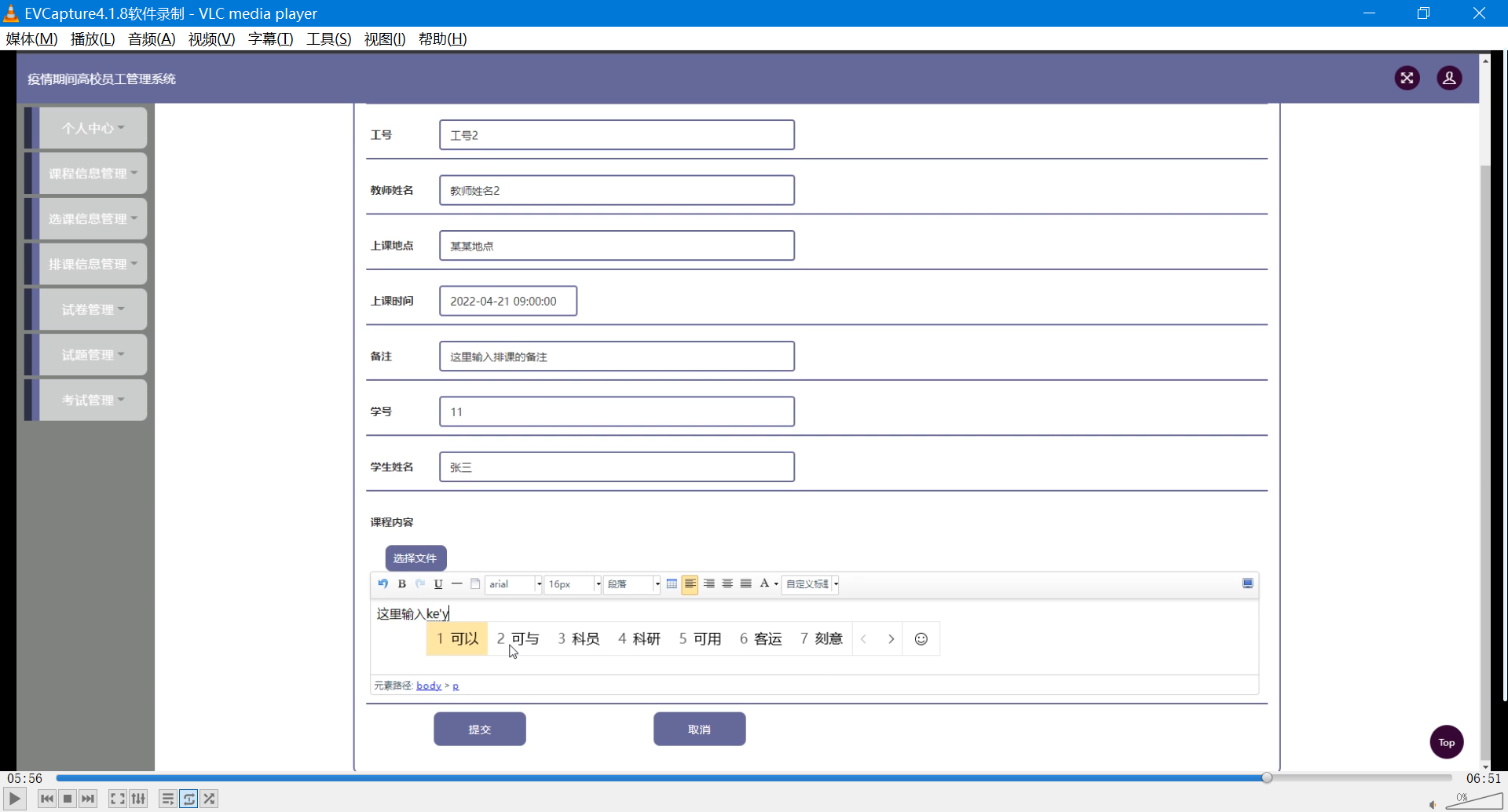Toggle bold formatting in the editor
Screen dimensions: 1508x812
402,583
